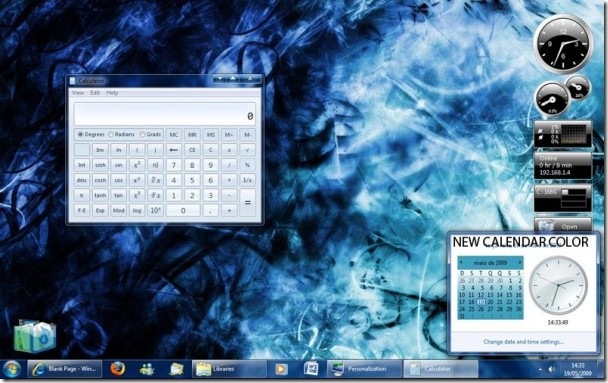This screenshot has height=383, width=608.
Task: Open Windows Live Messenger taskbar icon
Action: tap(147, 369)
